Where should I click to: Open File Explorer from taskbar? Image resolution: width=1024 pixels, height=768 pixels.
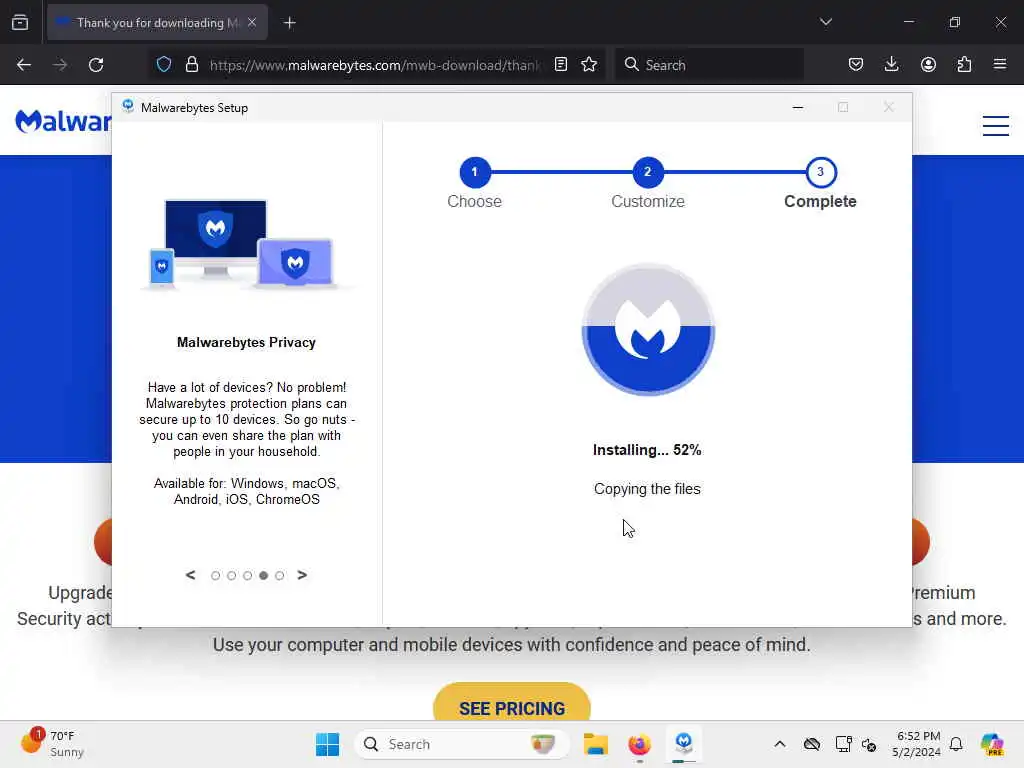(596, 744)
